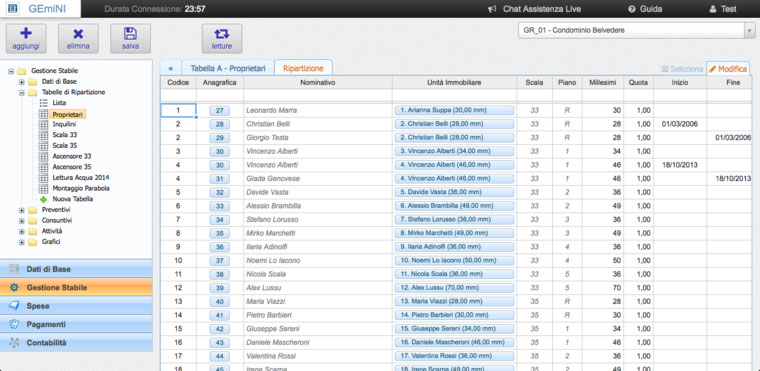
Task: Click the name Leonardo Marra
Action: click(x=271, y=111)
